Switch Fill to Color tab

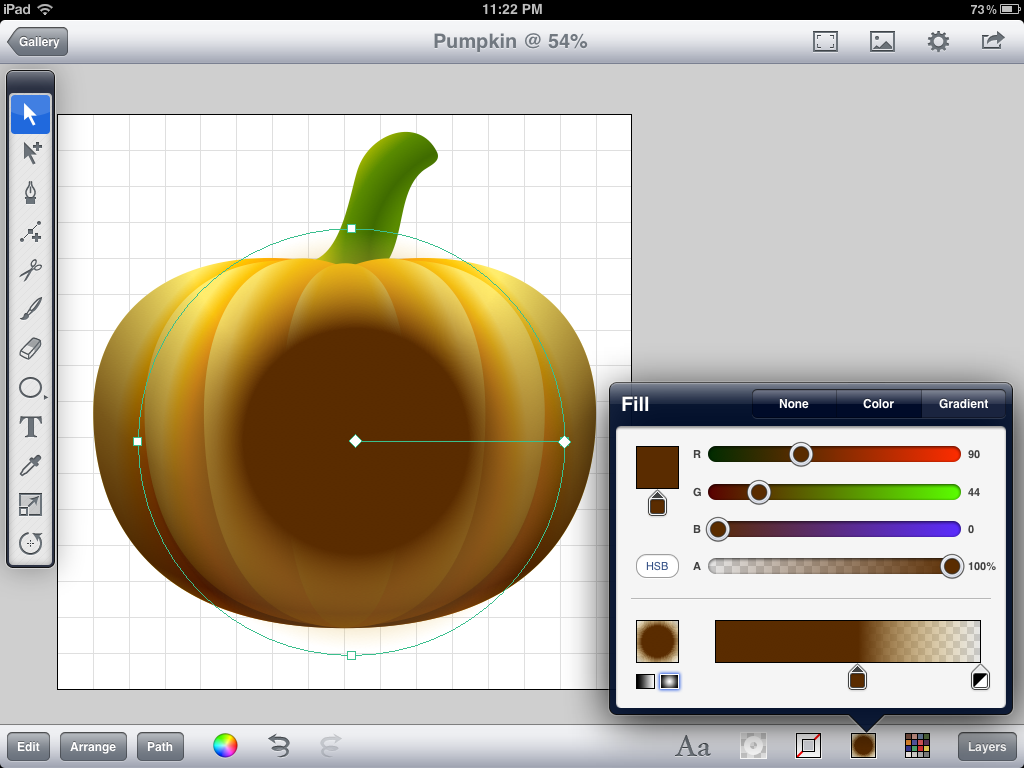[877, 404]
